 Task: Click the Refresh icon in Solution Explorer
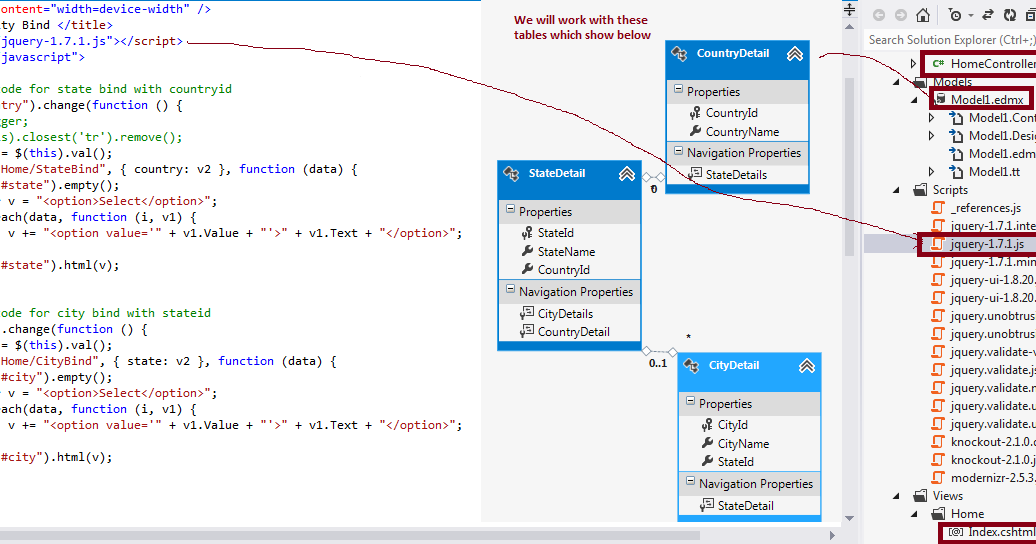(1010, 15)
